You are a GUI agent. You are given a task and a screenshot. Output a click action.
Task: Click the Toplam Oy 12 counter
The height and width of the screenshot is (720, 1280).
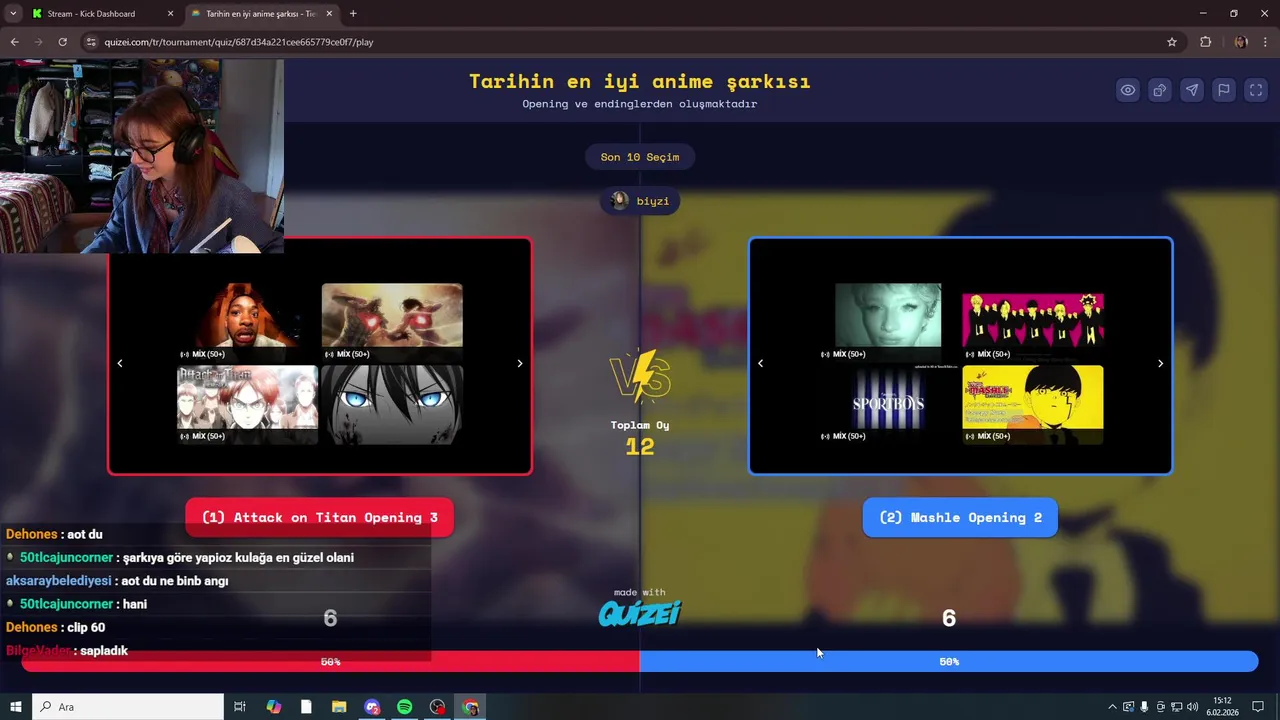coord(640,438)
